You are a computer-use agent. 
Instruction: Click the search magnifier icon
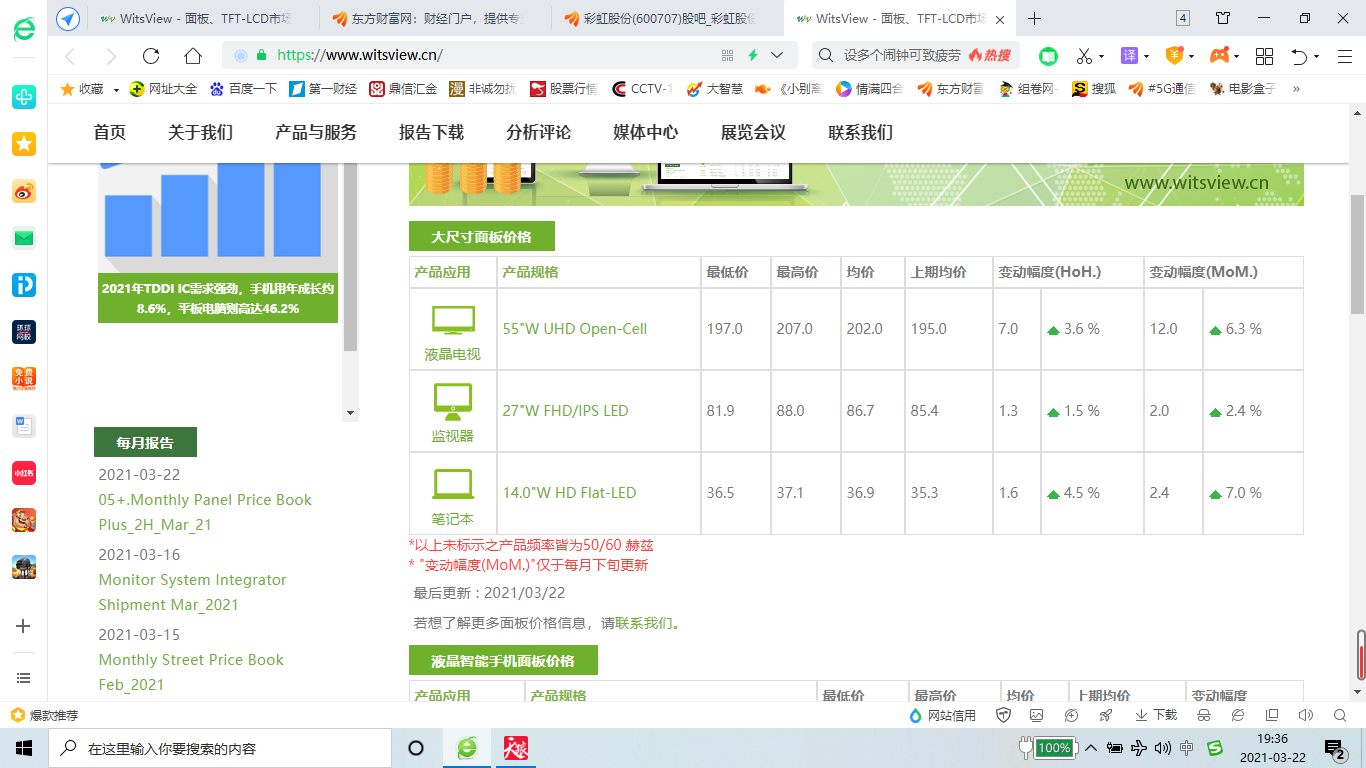pos(827,56)
